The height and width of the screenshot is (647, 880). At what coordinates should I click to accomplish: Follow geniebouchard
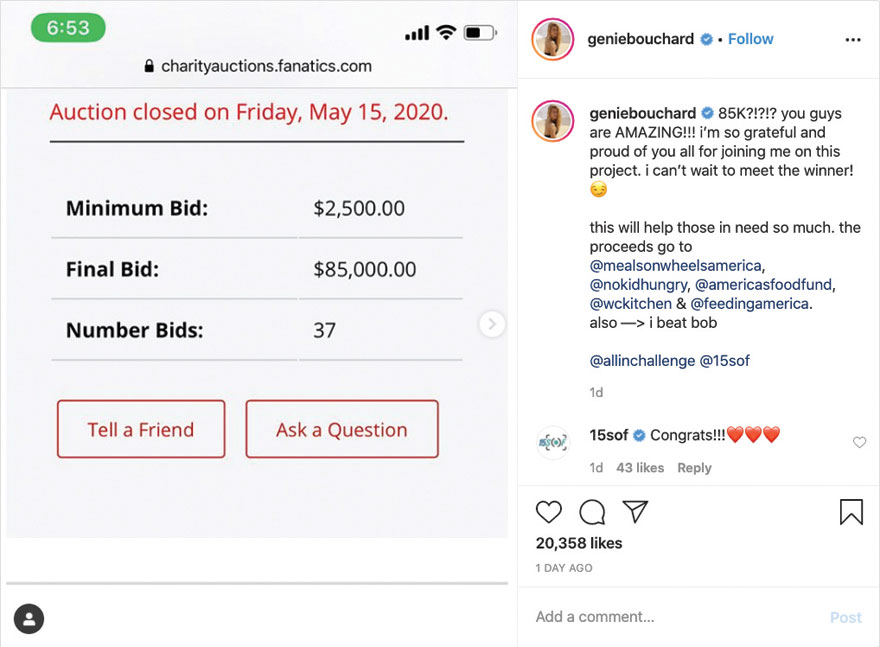click(x=750, y=39)
